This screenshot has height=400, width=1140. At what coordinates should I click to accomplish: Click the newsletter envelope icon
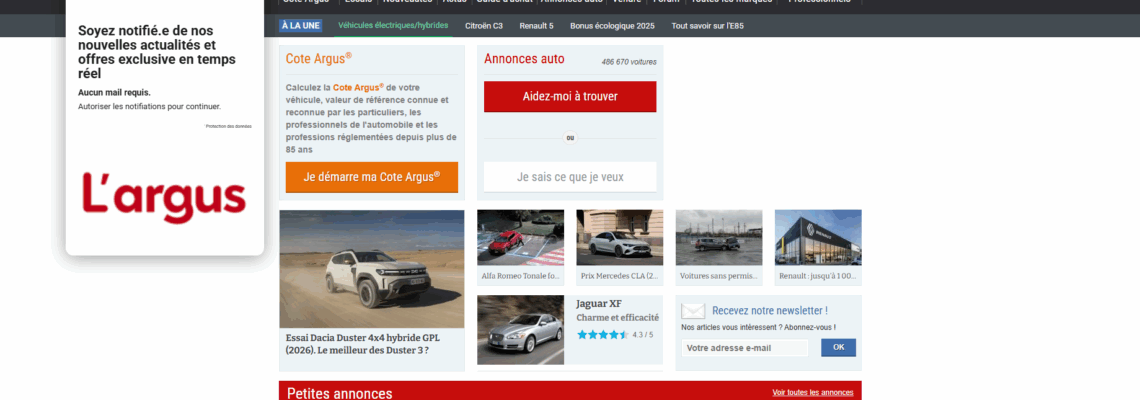point(693,311)
